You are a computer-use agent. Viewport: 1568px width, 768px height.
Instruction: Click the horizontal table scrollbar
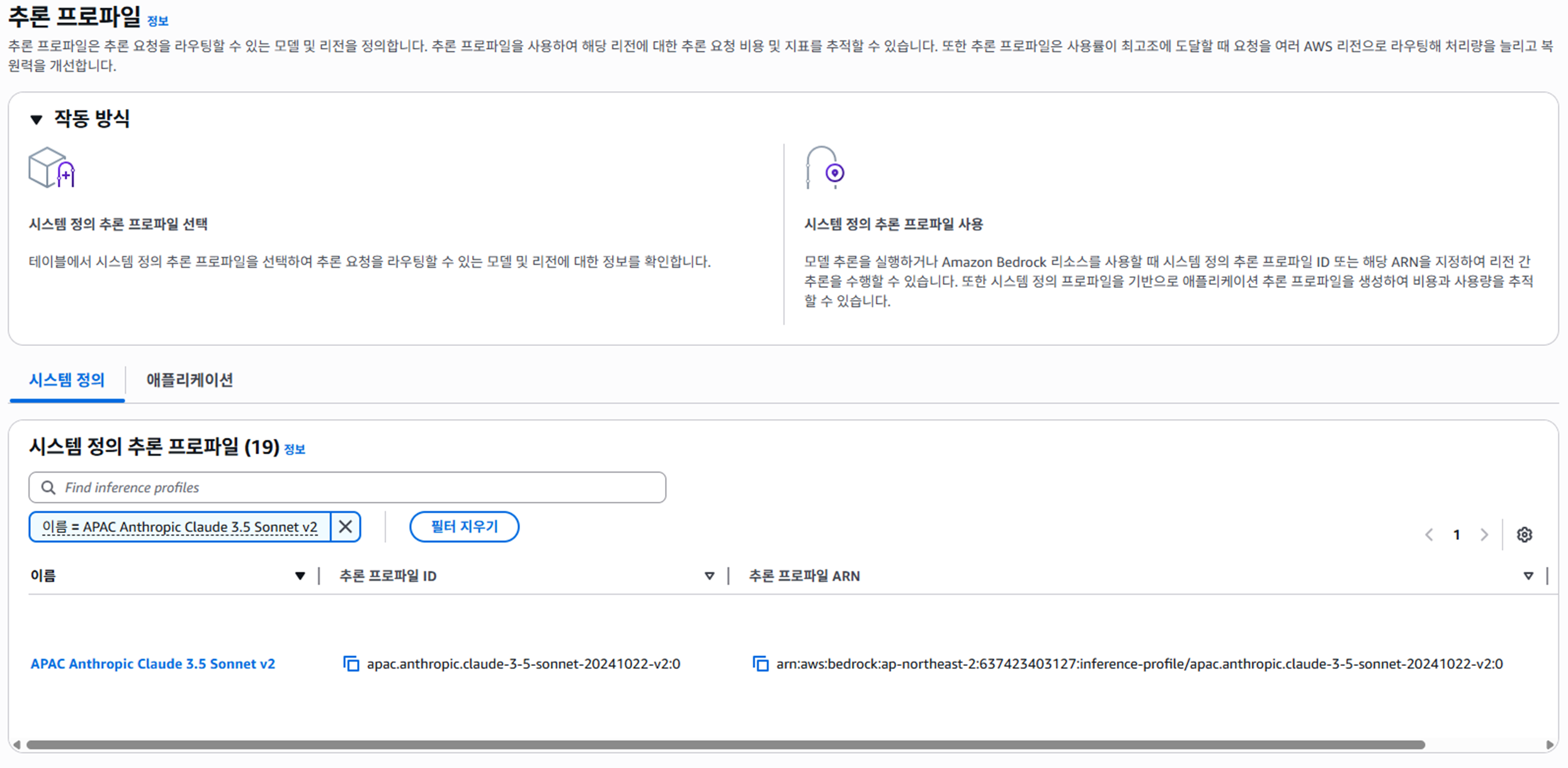725,745
